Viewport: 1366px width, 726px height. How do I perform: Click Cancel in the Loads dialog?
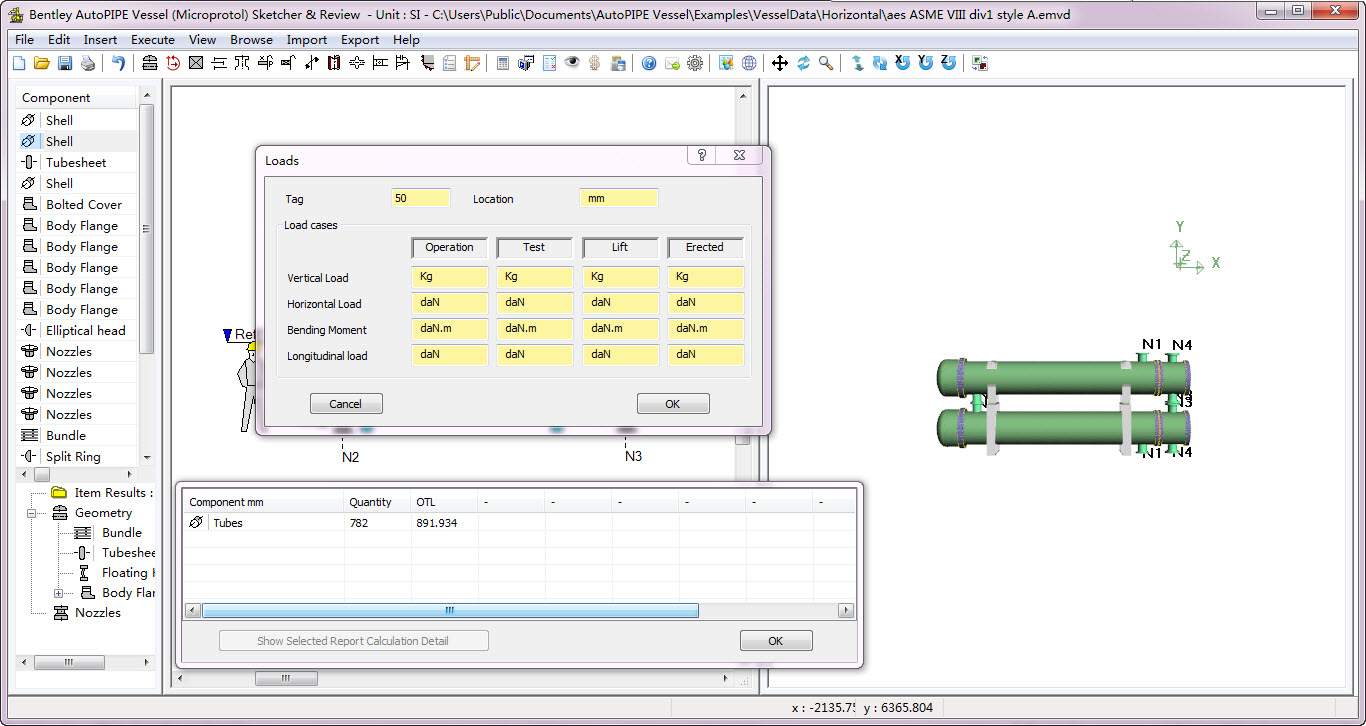346,404
